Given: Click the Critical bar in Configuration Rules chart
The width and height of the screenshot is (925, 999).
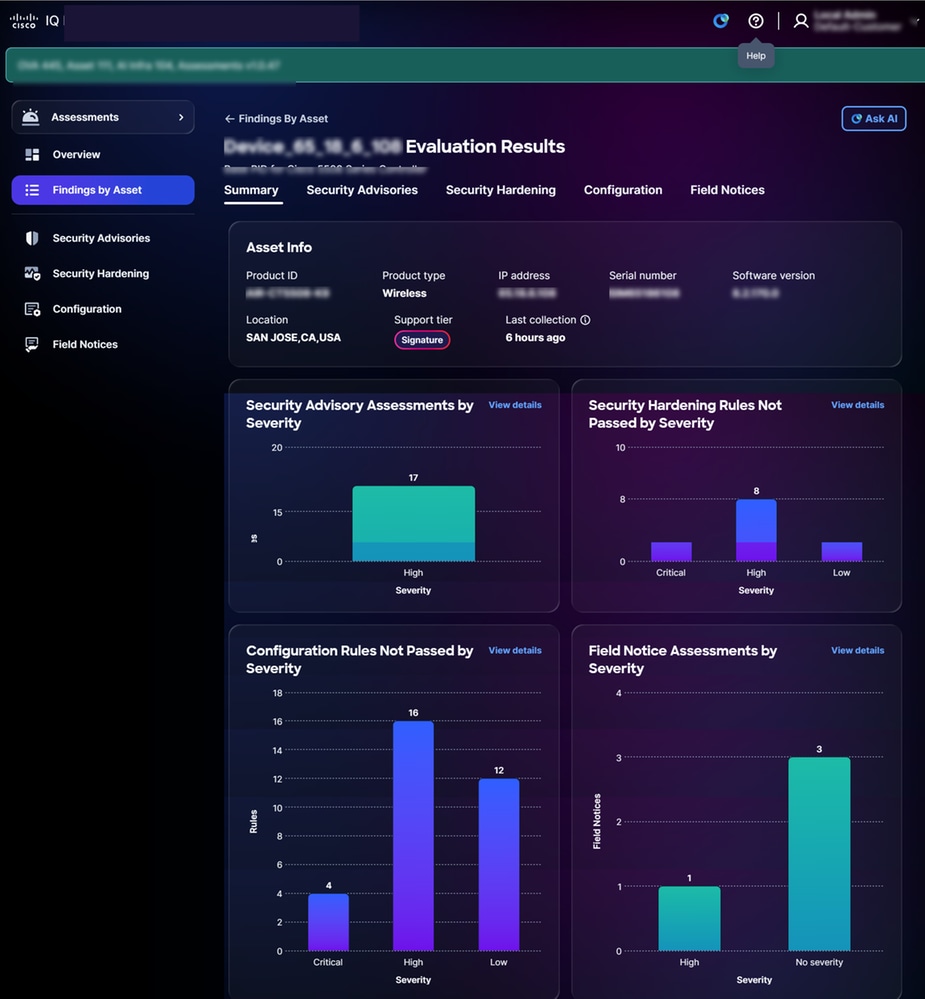Looking at the screenshot, I should tap(328, 922).
